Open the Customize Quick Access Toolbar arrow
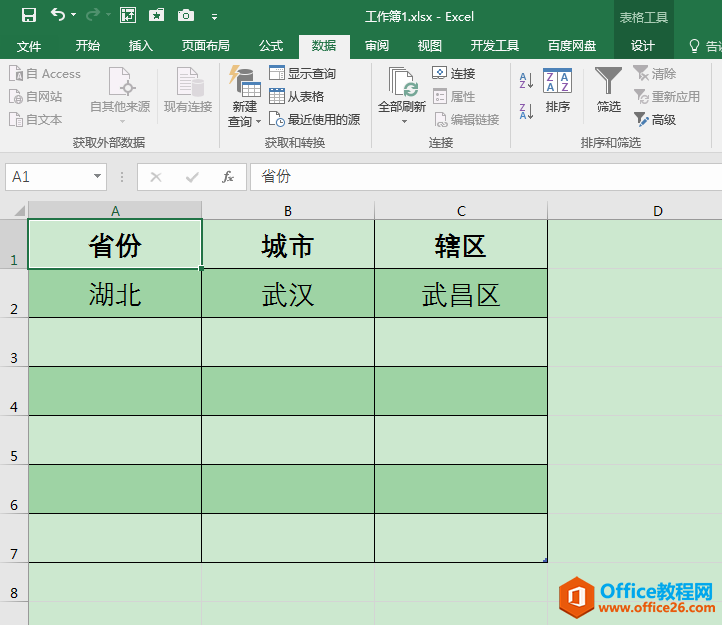Image resolution: width=722 pixels, height=625 pixels. pos(214,17)
